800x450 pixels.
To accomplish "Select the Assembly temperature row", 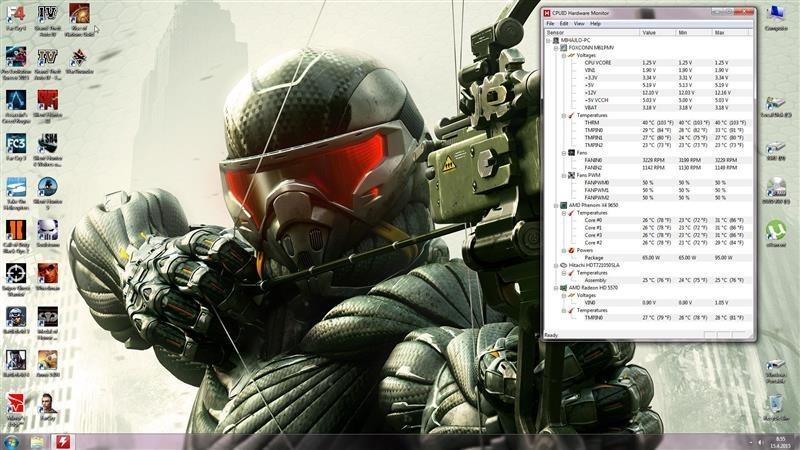I will pyautogui.click(x=648, y=280).
